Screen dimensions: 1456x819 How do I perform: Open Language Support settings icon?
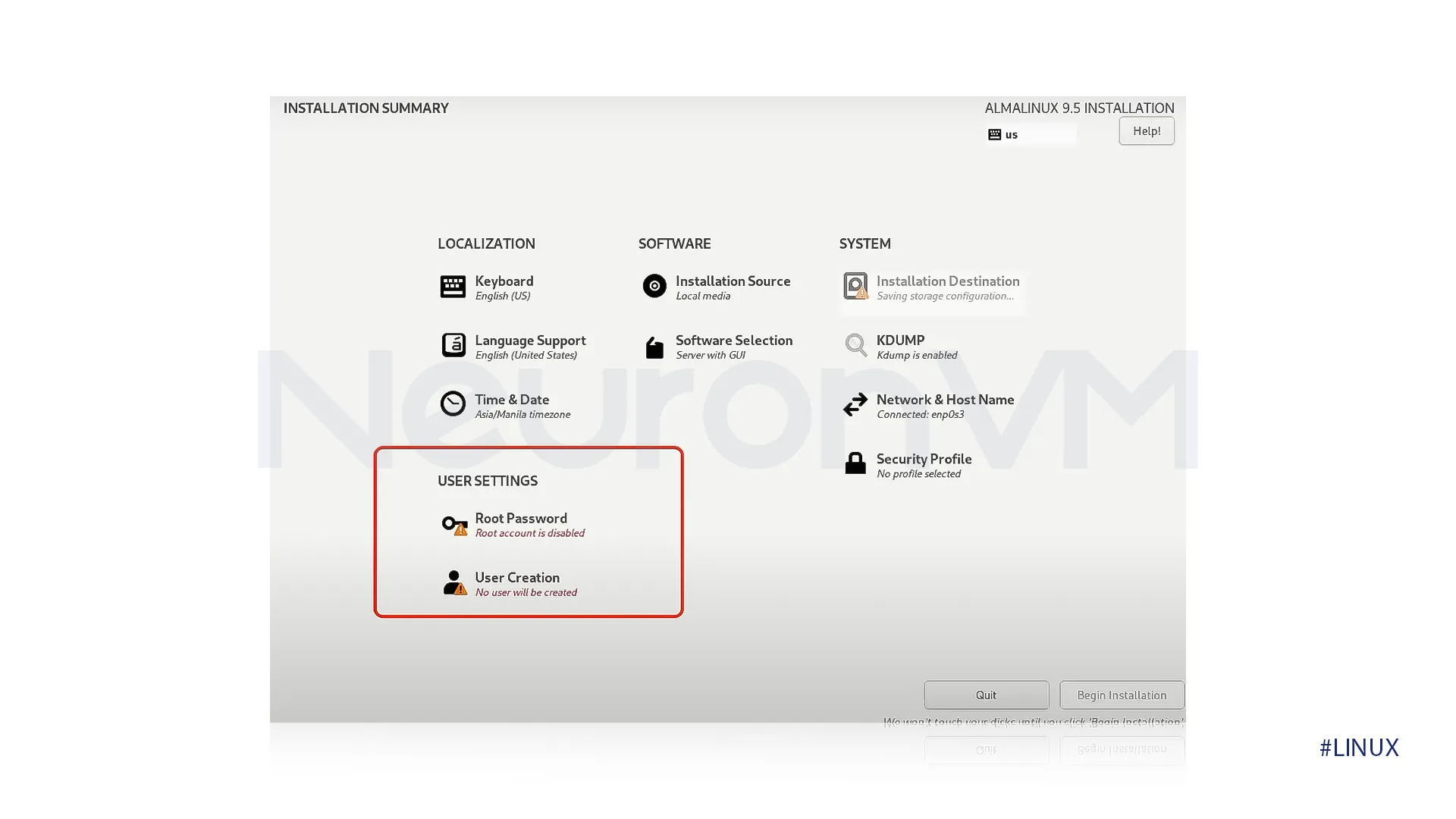(452, 344)
